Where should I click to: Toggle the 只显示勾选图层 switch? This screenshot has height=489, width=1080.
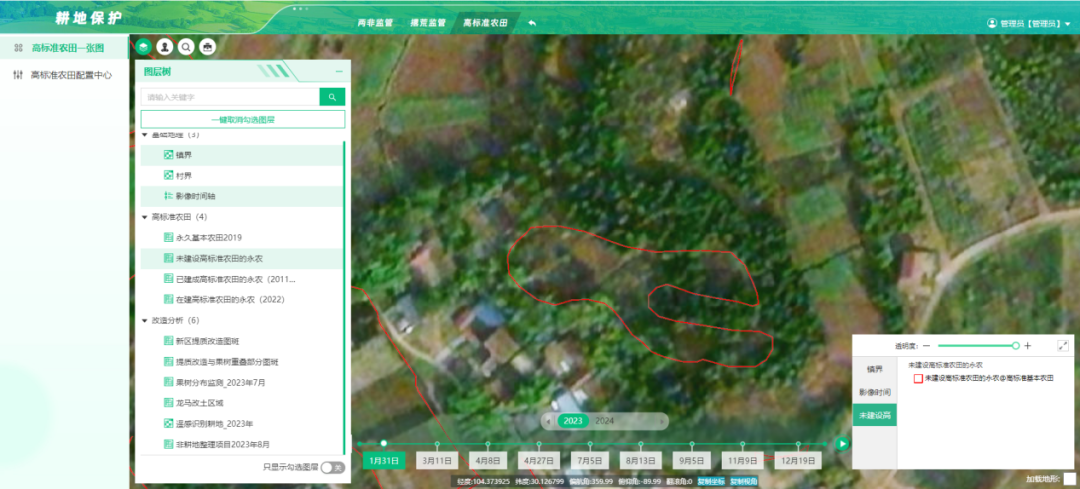332,467
